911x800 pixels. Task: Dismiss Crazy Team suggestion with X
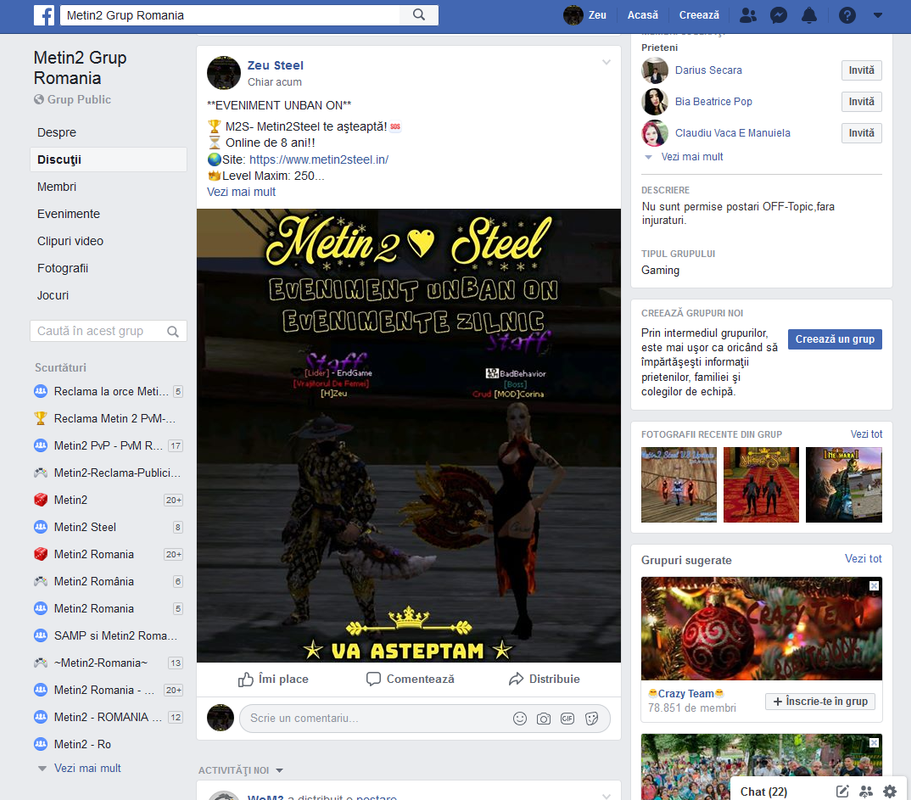[x=874, y=586]
